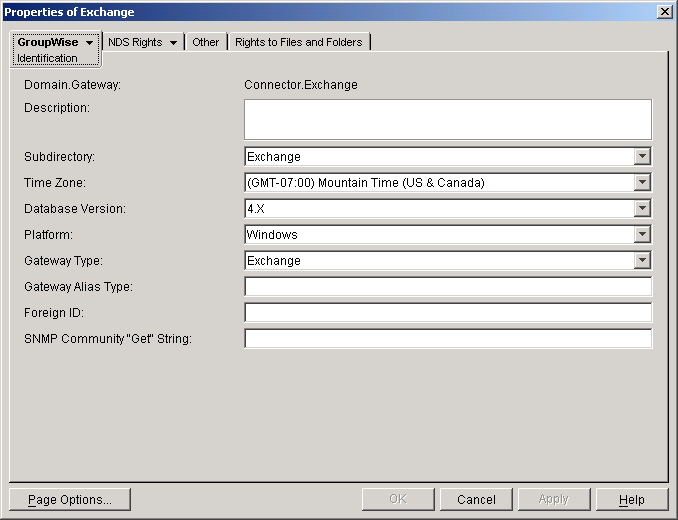Open the NDS Rights tab dropdown arrow
The width and height of the screenshot is (678, 520).
point(173,43)
